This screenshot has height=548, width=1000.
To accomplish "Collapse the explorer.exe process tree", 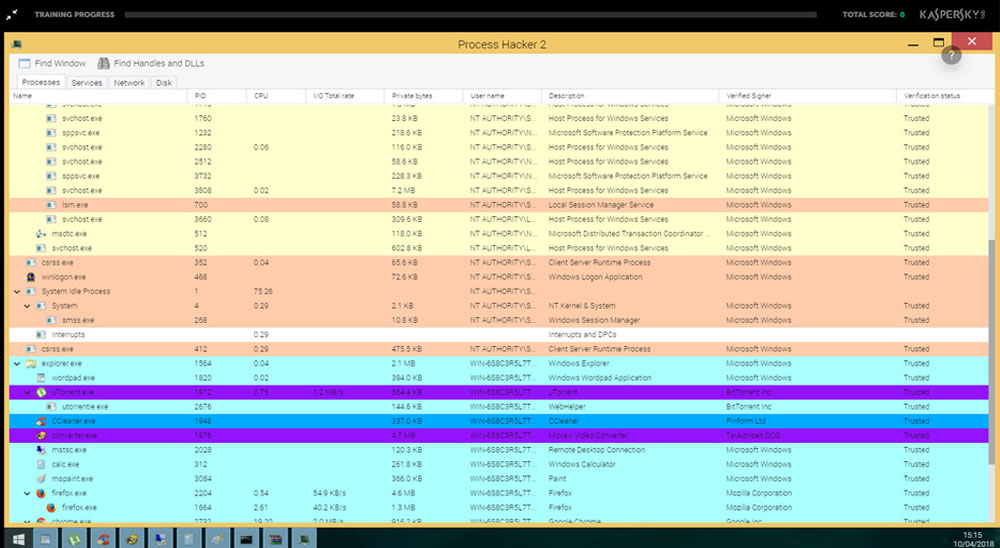I will (17, 364).
